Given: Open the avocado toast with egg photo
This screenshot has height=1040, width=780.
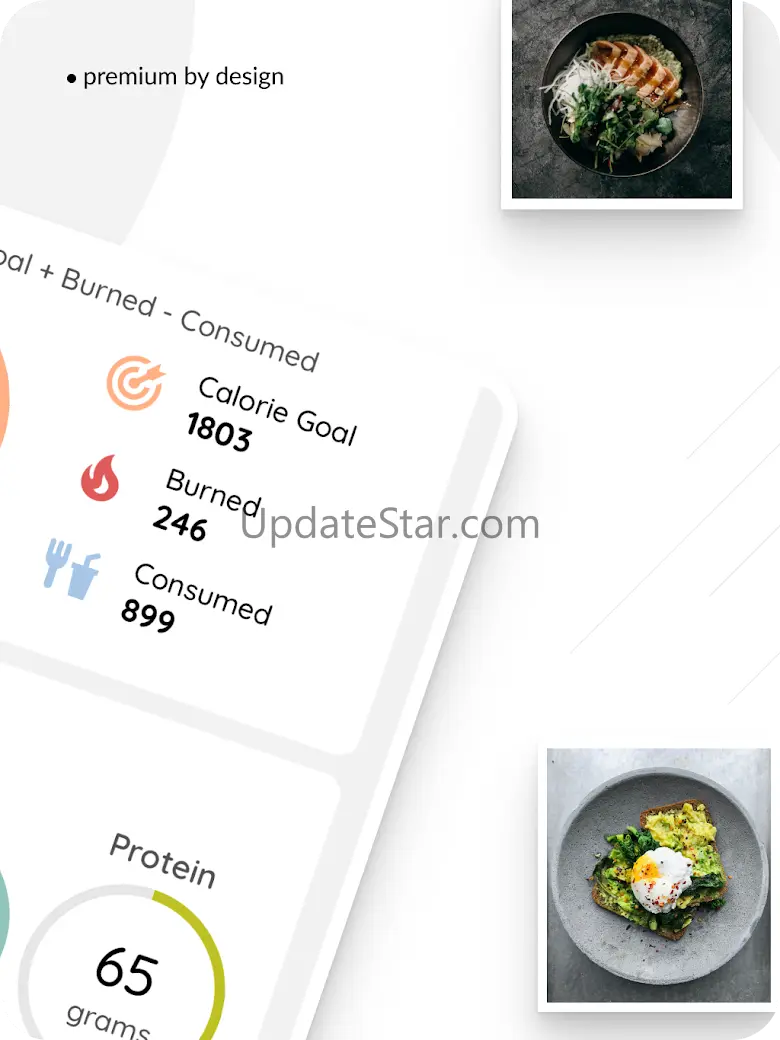Looking at the screenshot, I should click(659, 875).
